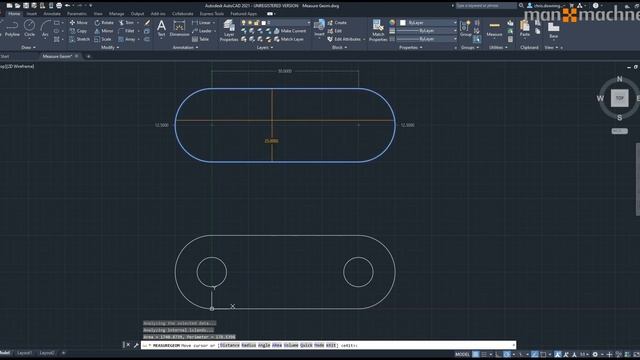This screenshot has width=640, height=360.
Task: Click the Rotate tool
Action: 104,23
